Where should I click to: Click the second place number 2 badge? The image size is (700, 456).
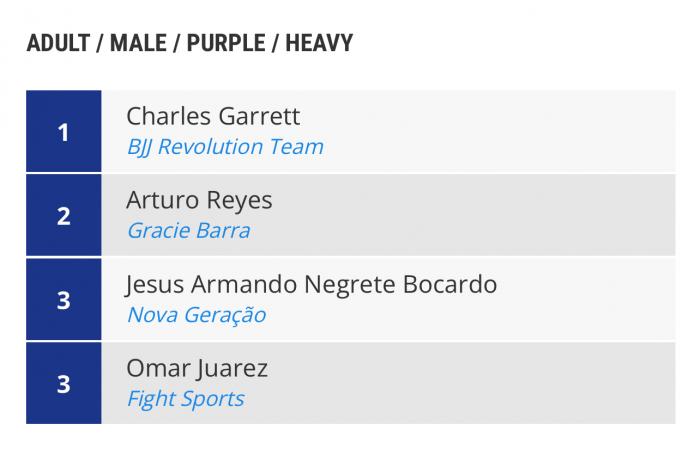[64, 215]
